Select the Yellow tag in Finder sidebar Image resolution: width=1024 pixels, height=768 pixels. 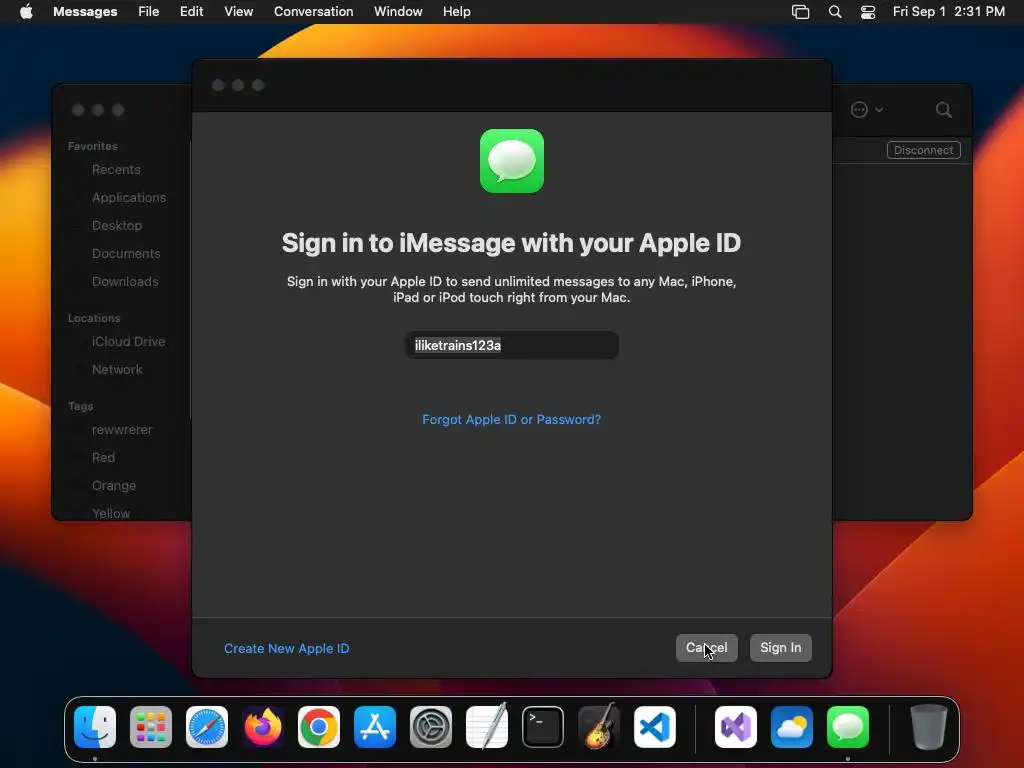(110, 513)
